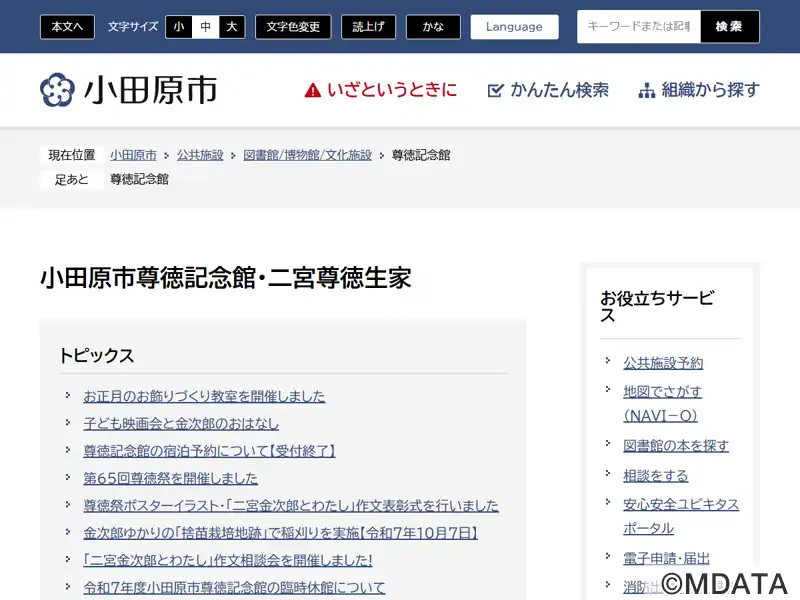Open 図書館の本を探す sidebar link
Screen dimensions: 800x600
pyautogui.click(x=676, y=445)
